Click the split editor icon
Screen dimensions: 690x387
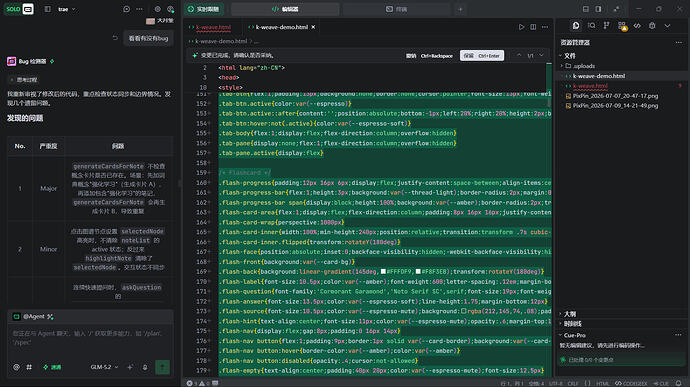click(x=533, y=27)
